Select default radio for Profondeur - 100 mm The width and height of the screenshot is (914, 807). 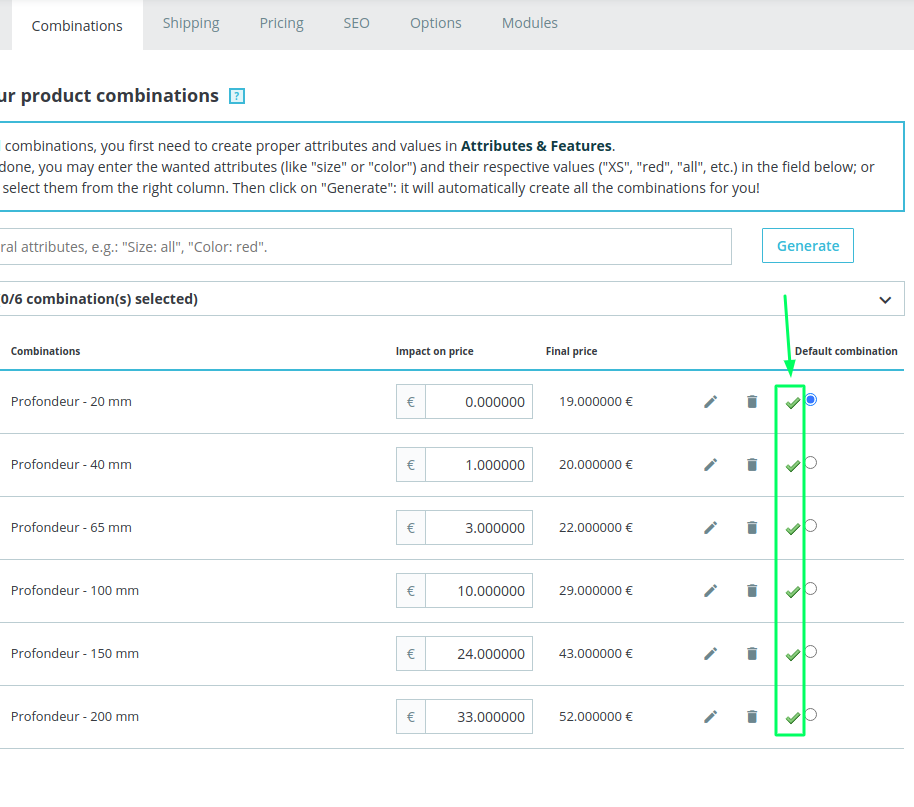pyautogui.click(x=811, y=589)
